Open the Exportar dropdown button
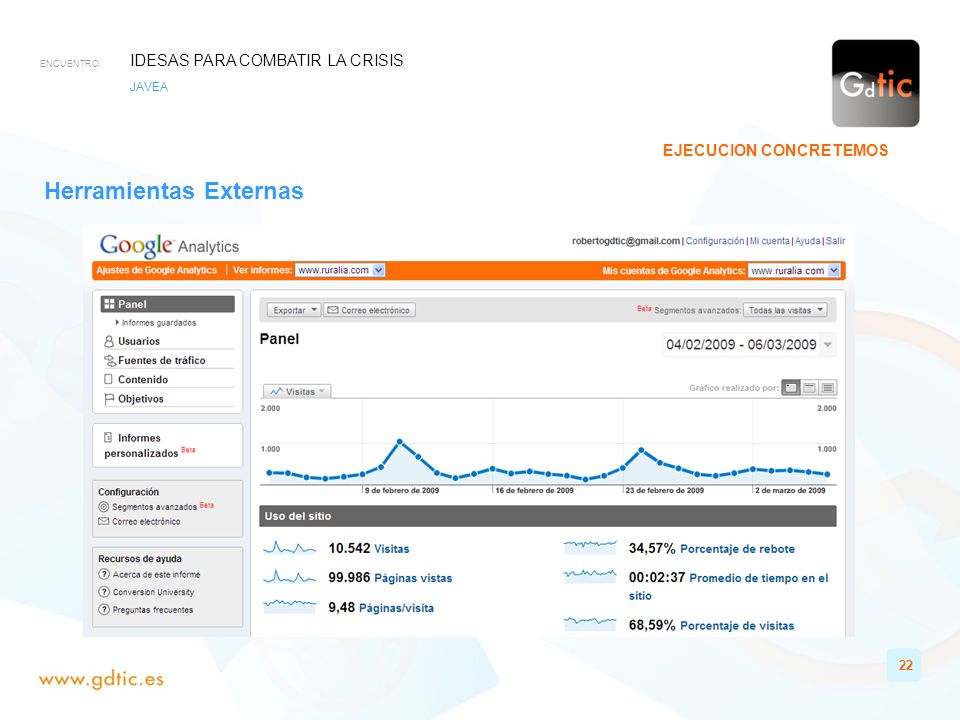The height and width of the screenshot is (720, 960). coord(294,310)
